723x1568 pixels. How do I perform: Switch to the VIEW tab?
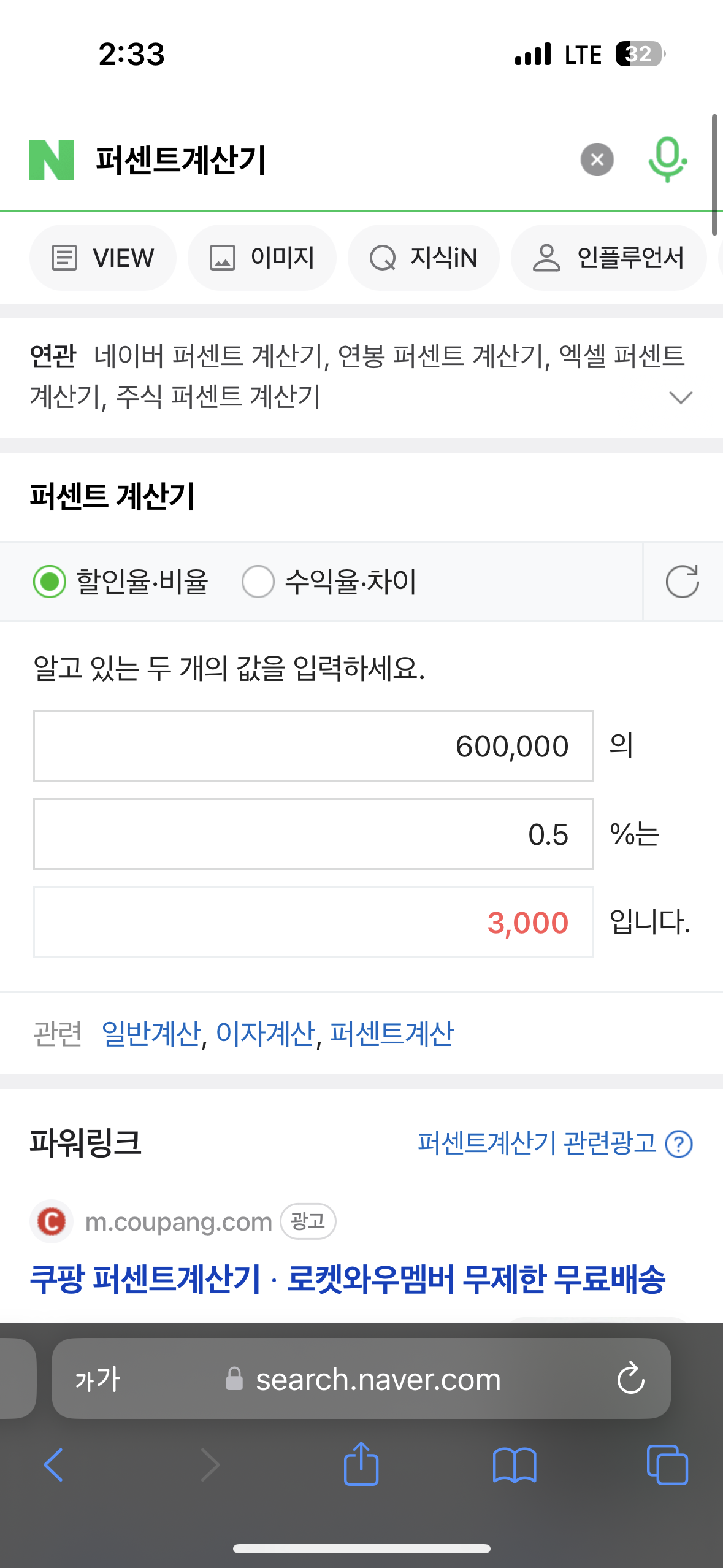tap(103, 258)
